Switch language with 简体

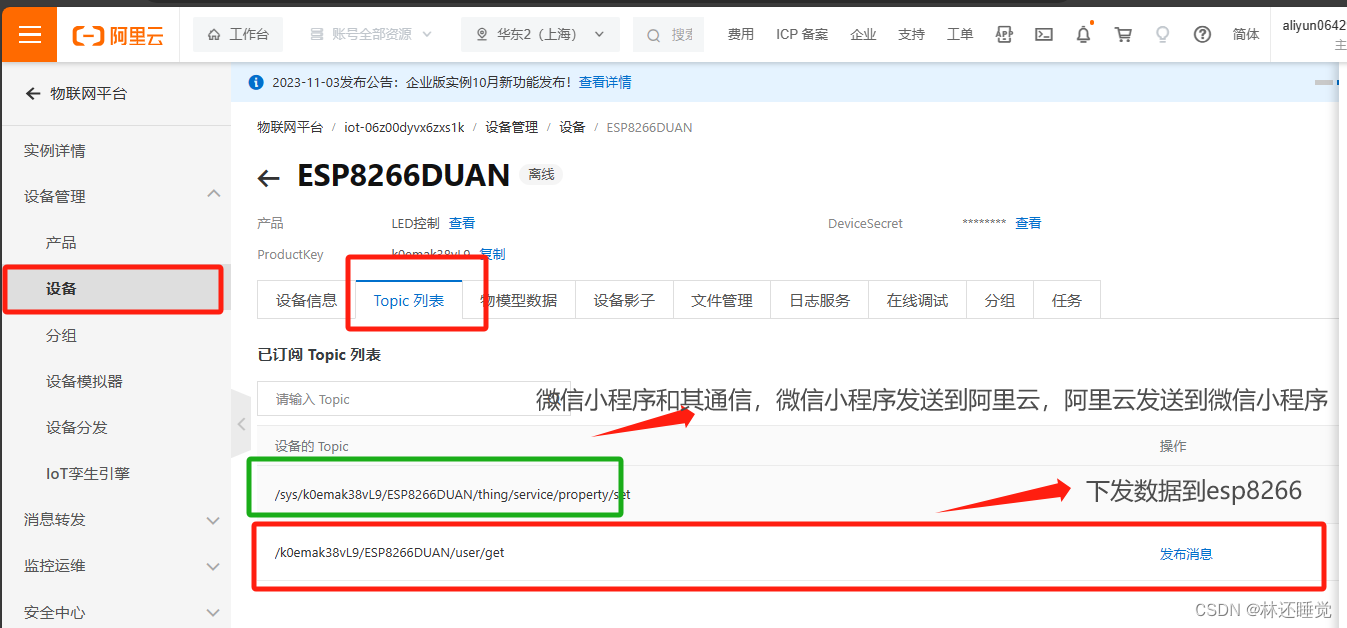coord(1246,34)
